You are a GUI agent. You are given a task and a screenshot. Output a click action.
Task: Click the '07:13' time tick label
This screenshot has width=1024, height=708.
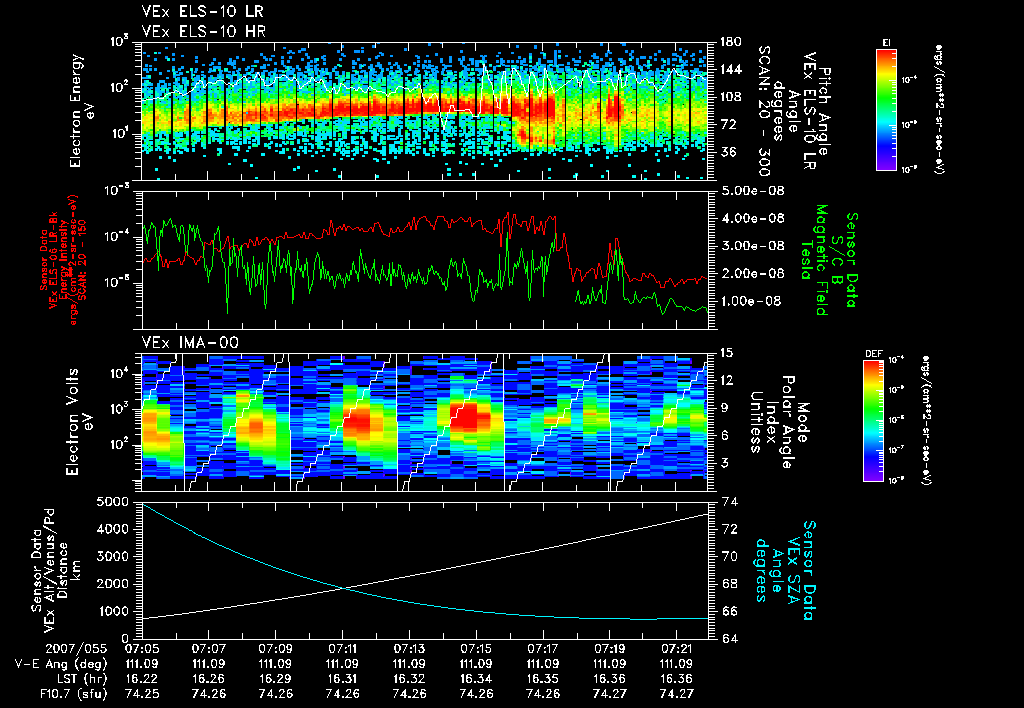[409, 649]
